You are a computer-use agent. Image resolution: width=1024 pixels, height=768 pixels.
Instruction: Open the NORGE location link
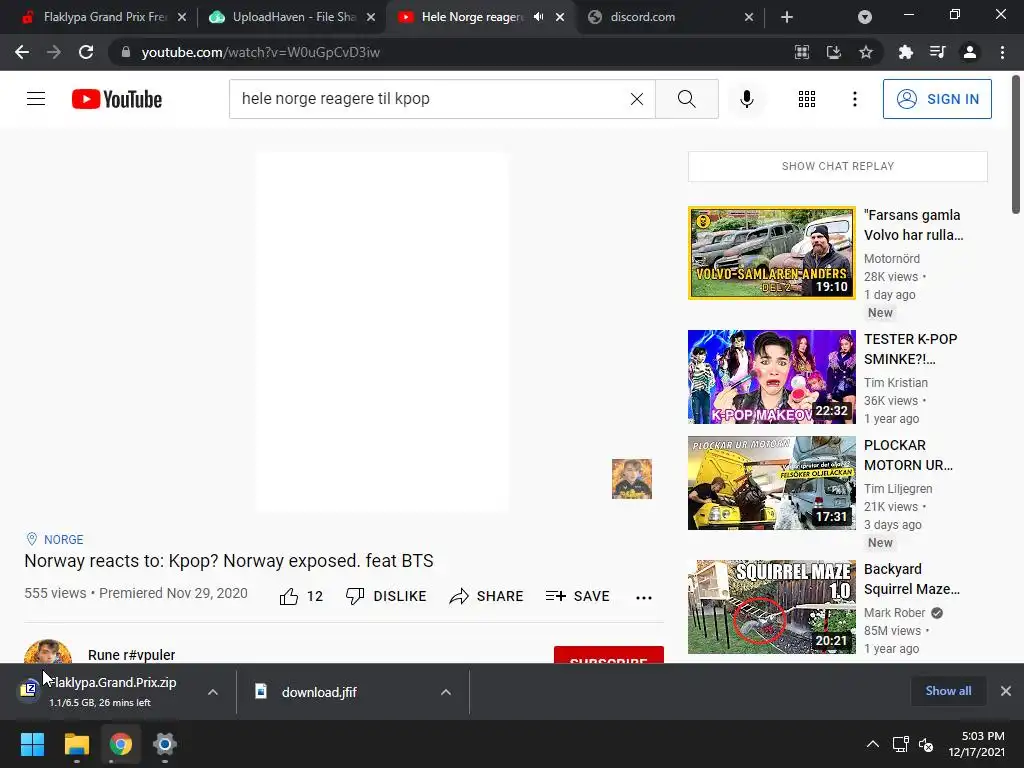63,539
